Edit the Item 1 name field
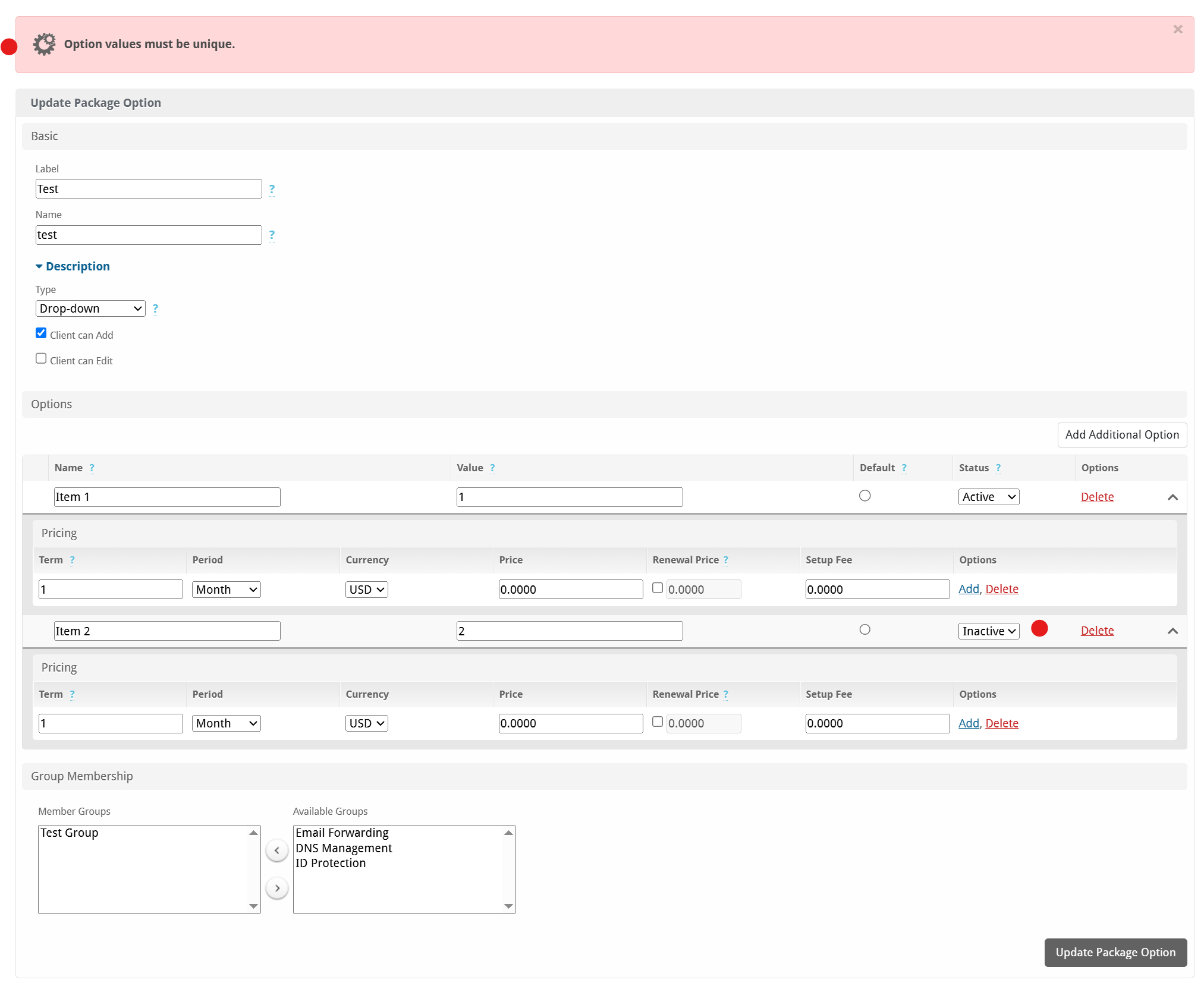The width and height of the screenshot is (1204, 983). pyautogui.click(x=167, y=497)
